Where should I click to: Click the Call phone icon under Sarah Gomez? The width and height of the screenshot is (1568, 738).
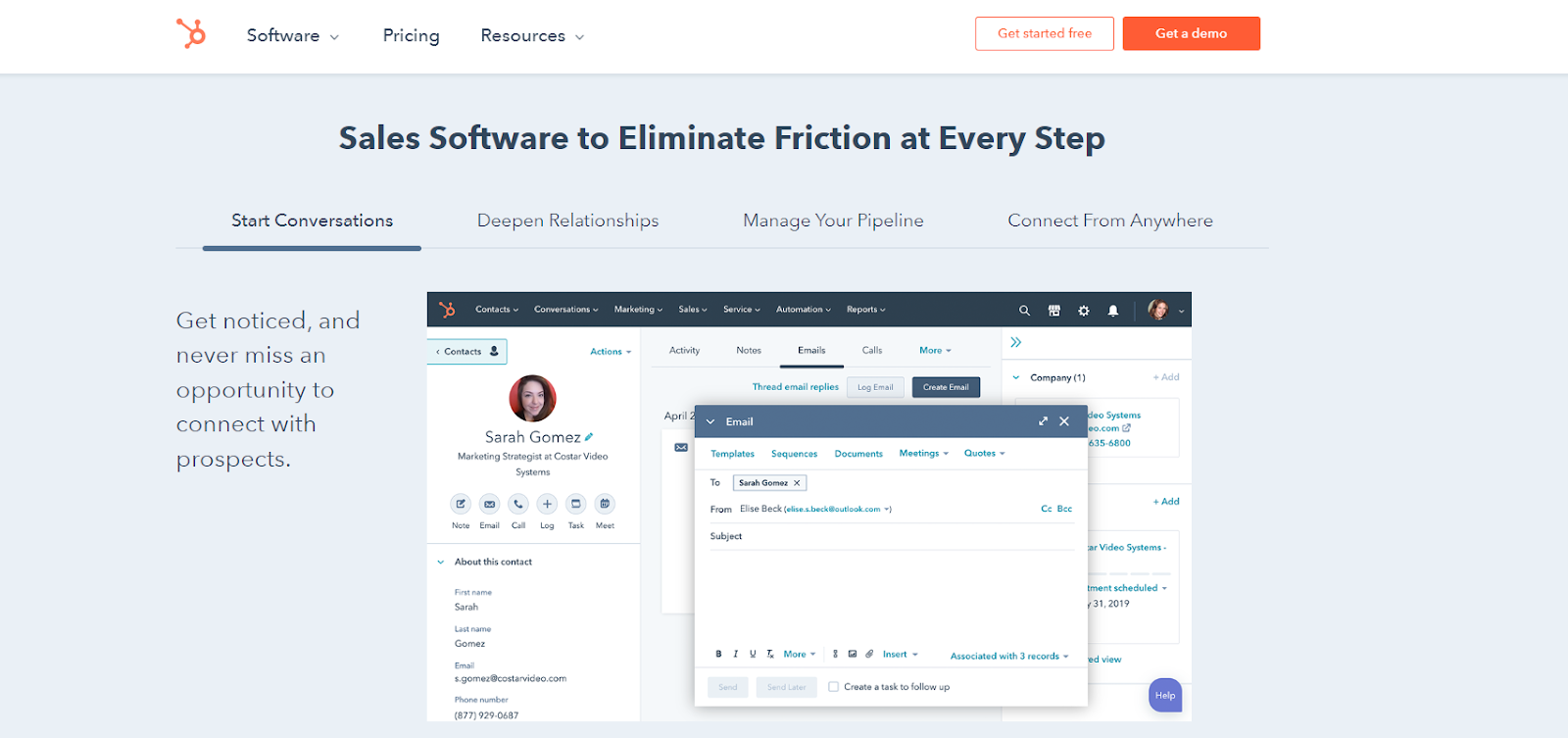(x=518, y=504)
